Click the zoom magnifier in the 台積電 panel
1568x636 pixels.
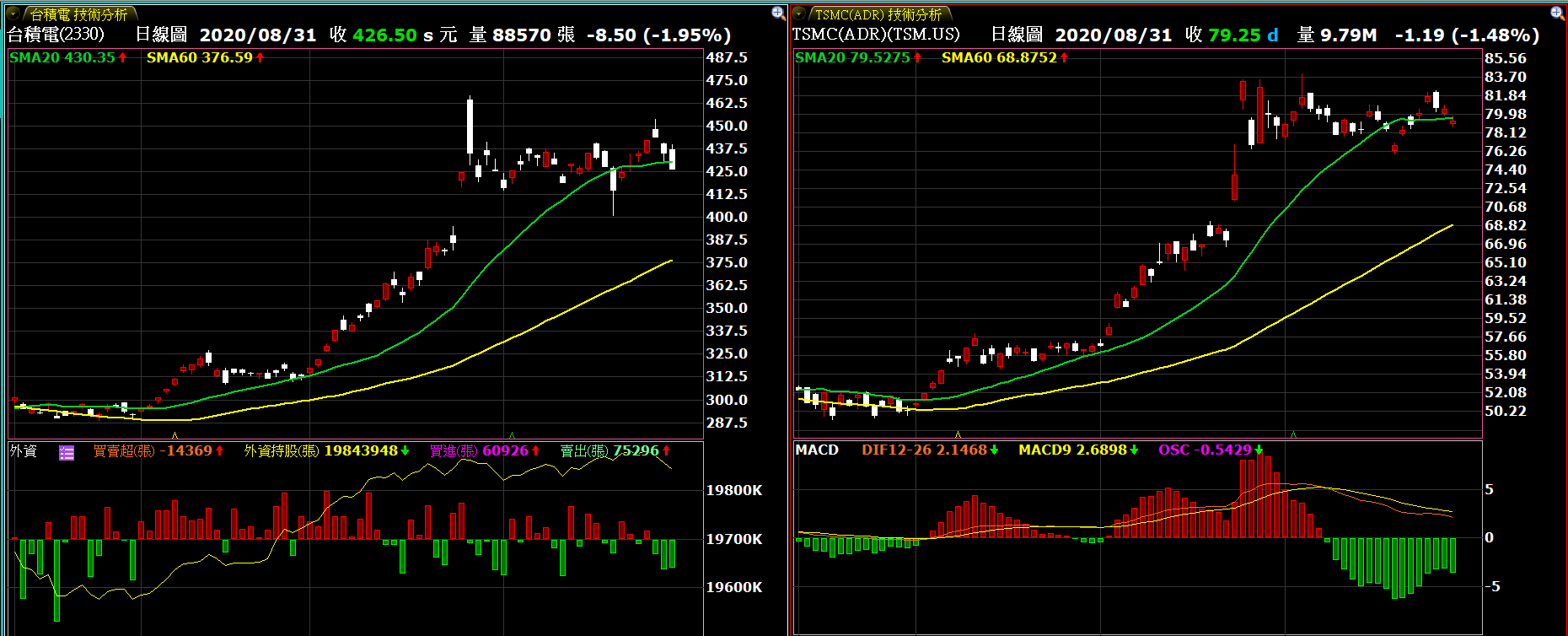778,13
